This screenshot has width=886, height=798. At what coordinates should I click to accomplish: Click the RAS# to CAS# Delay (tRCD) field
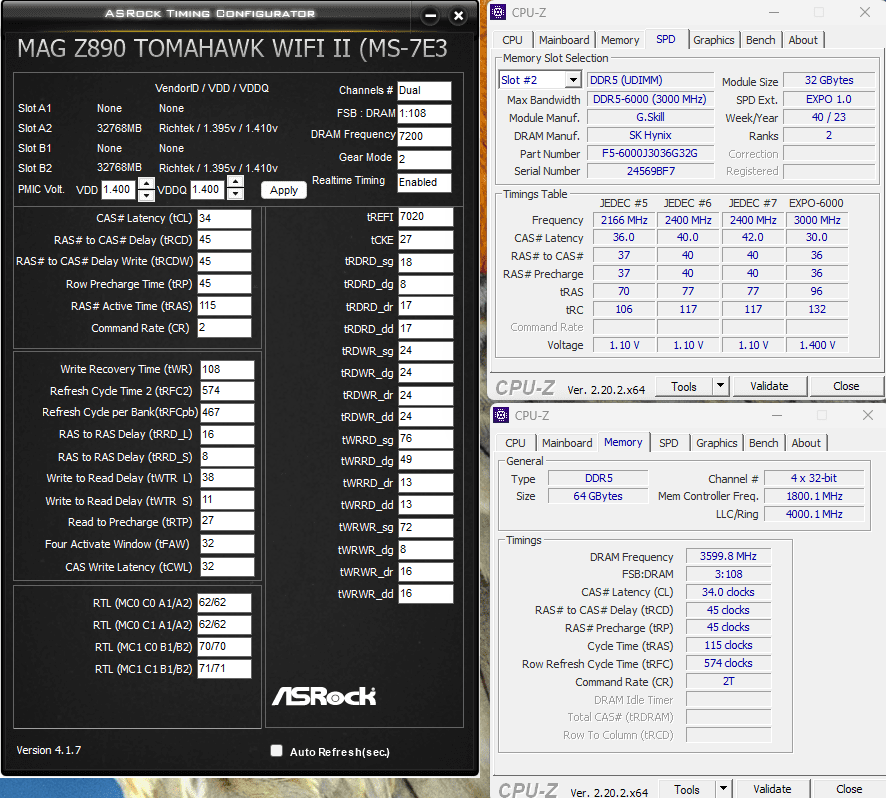pos(224,240)
